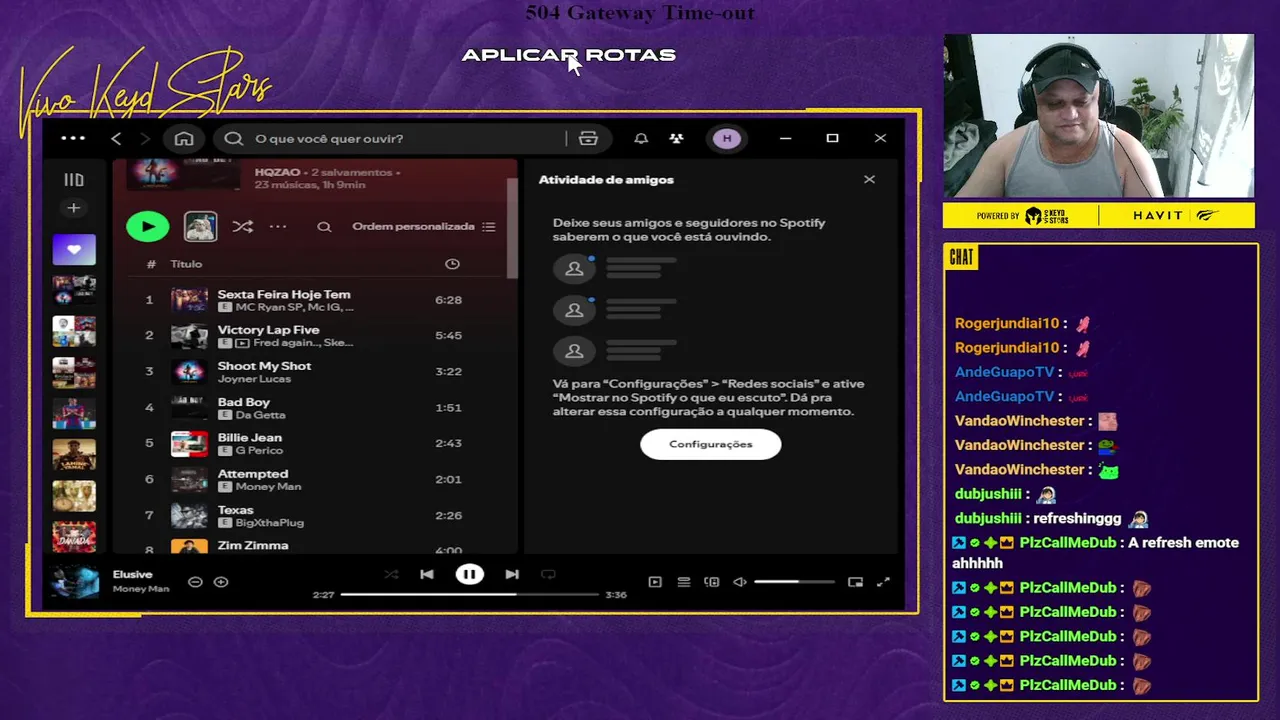1280x720 pixels.
Task: Open artist link 'BigXthaPlug'
Action: click(x=269, y=523)
